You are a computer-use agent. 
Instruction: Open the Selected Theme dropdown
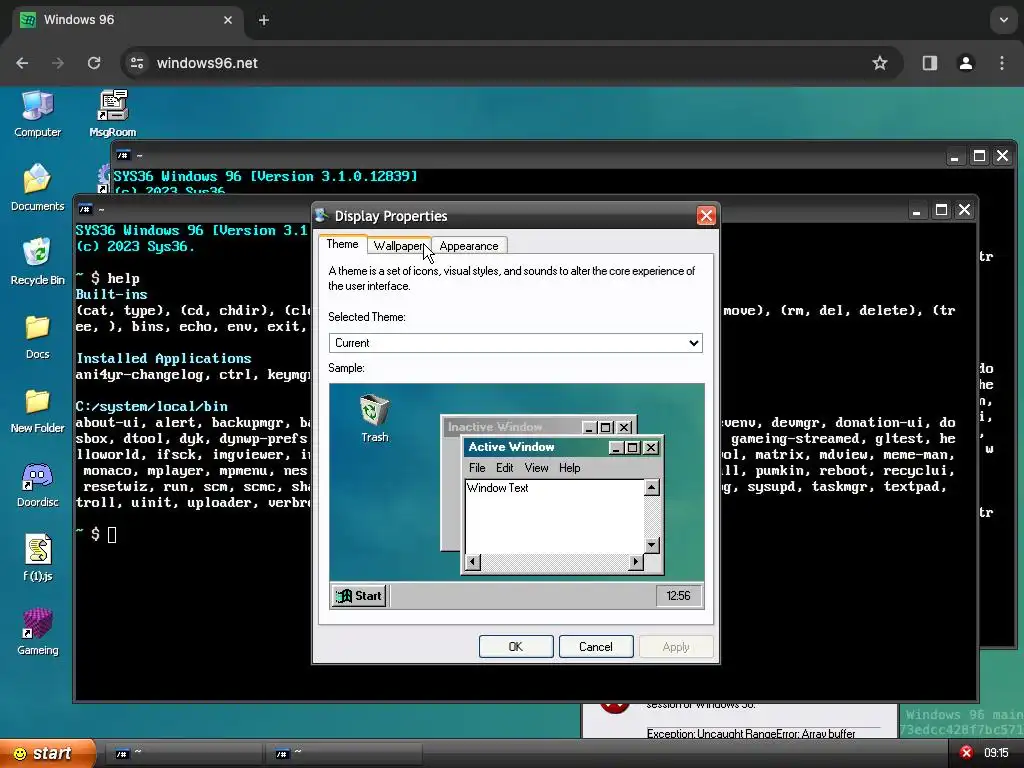(515, 343)
